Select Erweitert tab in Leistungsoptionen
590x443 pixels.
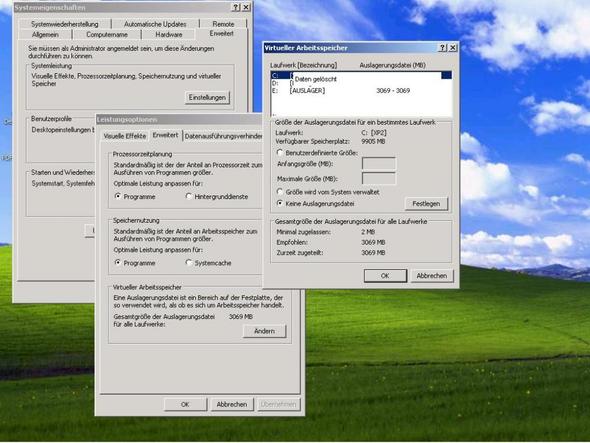pyautogui.click(x=165, y=135)
